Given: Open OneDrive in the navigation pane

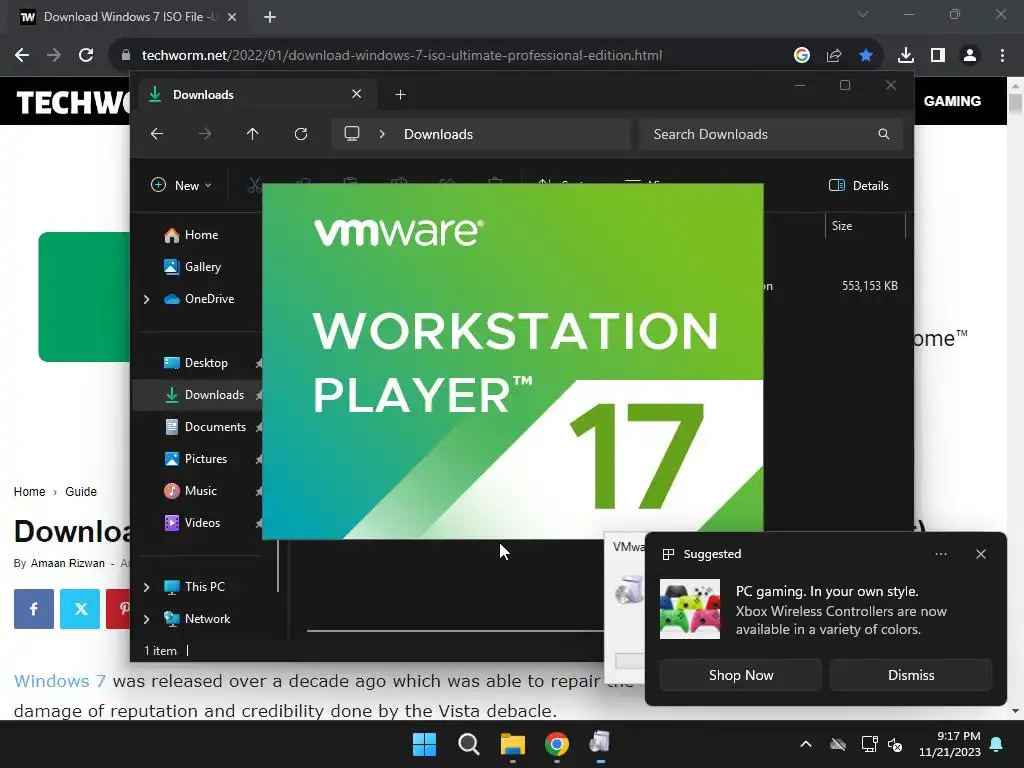Looking at the screenshot, I should [x=199, y=299].
